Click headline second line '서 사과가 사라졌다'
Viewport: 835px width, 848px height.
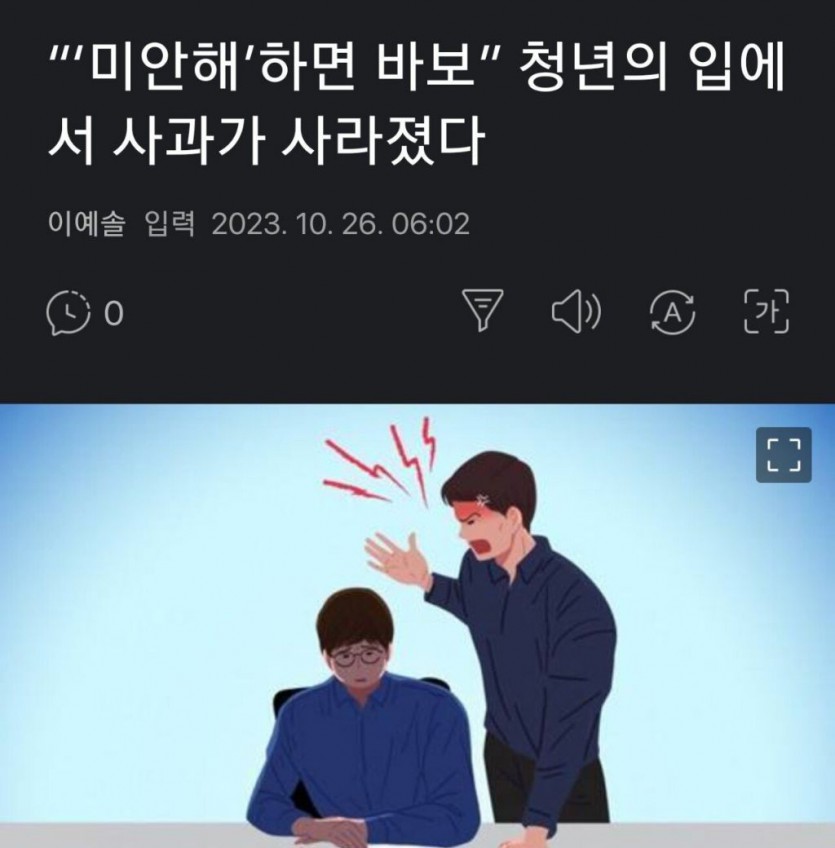tap(267, 142)
